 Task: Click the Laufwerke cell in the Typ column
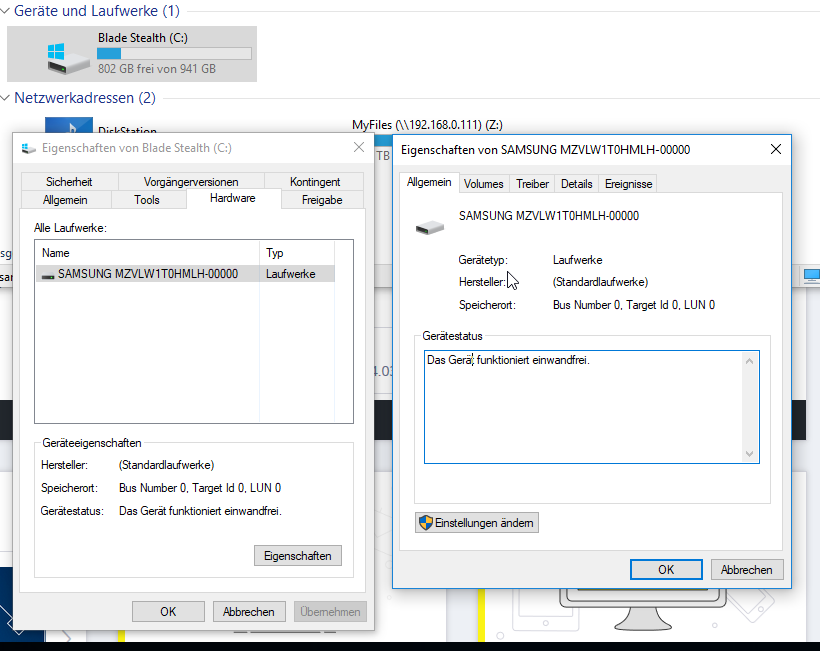click(x=291, y=274)
